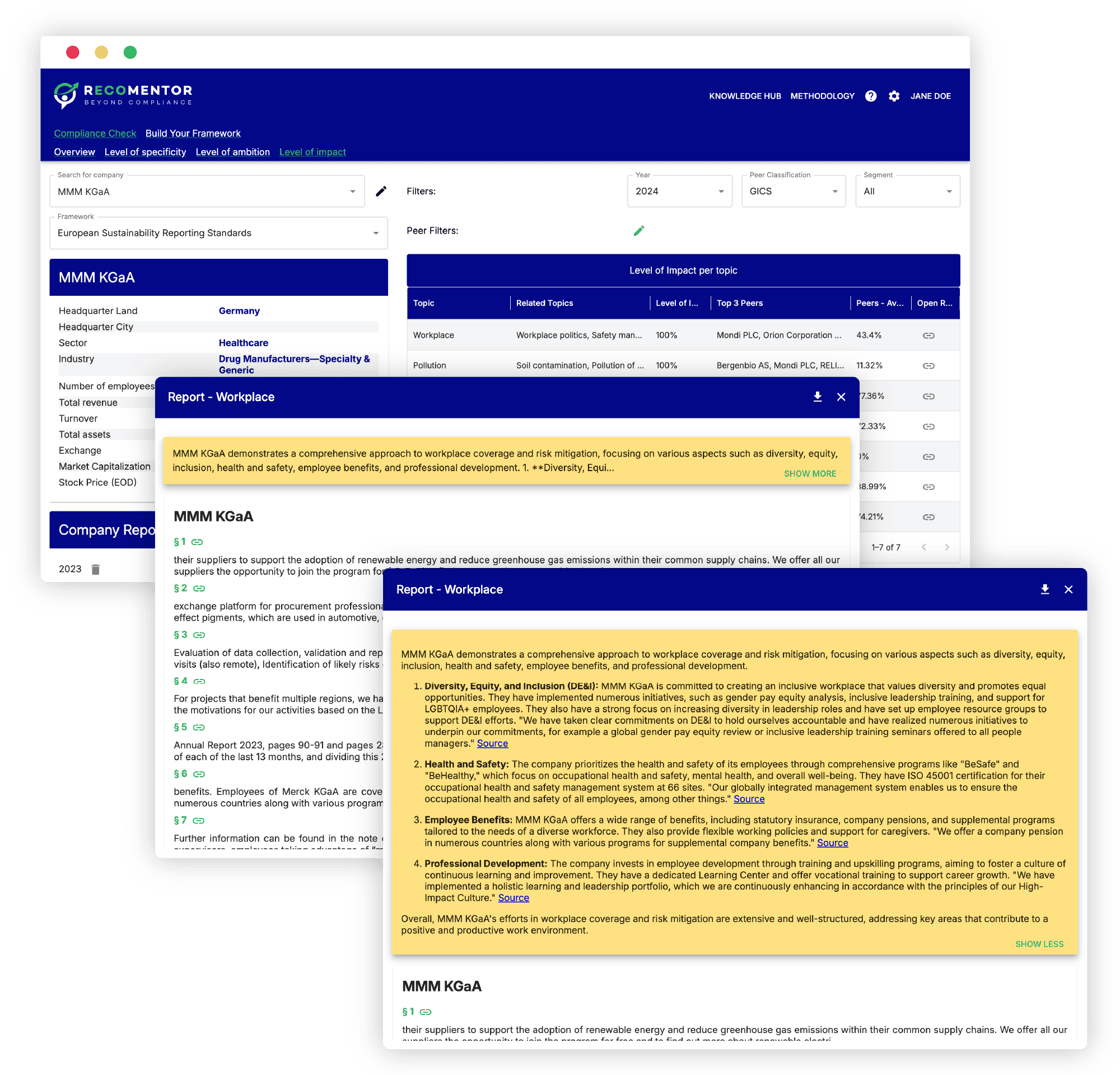Open Source link under Professional Development
The width and height of the screenshot is (1120, 1075).
click(514, 898)
